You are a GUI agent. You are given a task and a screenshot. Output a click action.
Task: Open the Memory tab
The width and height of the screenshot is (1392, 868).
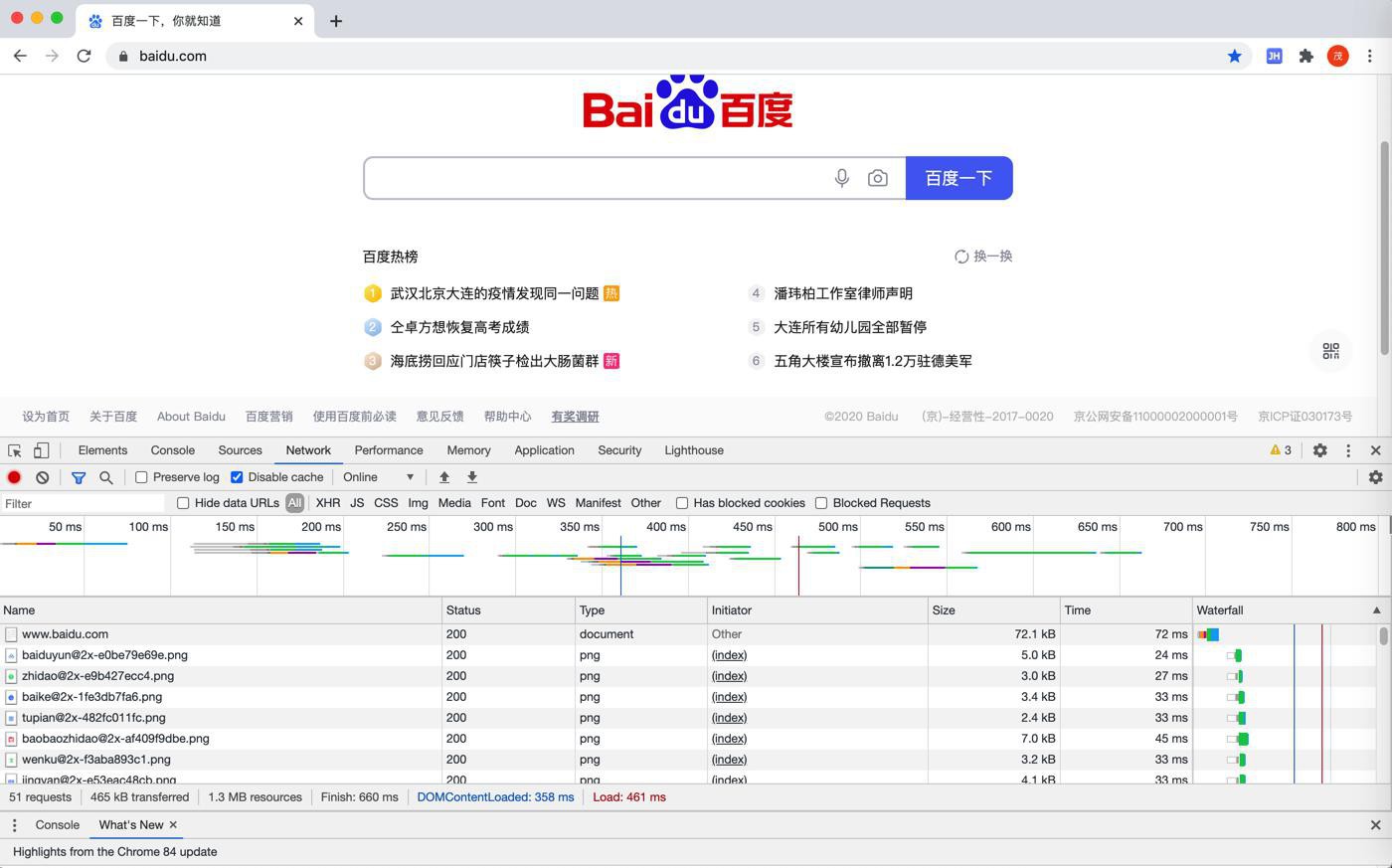(468, 450)
